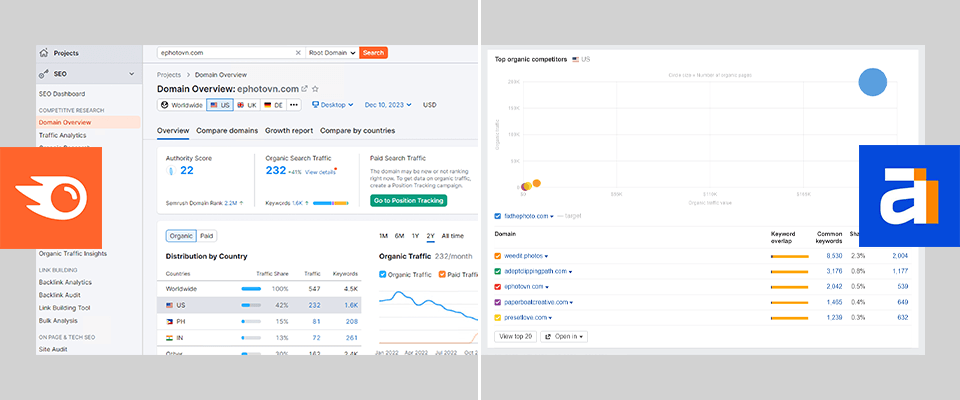Image resolution: width=960 pixels, height=400 pixels.
Task: Switch to the Overview tab
Action: click(x=173, y=130)
